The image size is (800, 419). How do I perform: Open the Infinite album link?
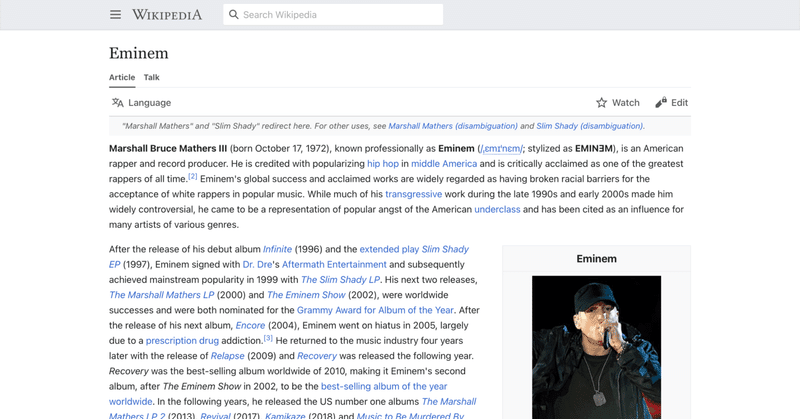[x=277, y=249]
